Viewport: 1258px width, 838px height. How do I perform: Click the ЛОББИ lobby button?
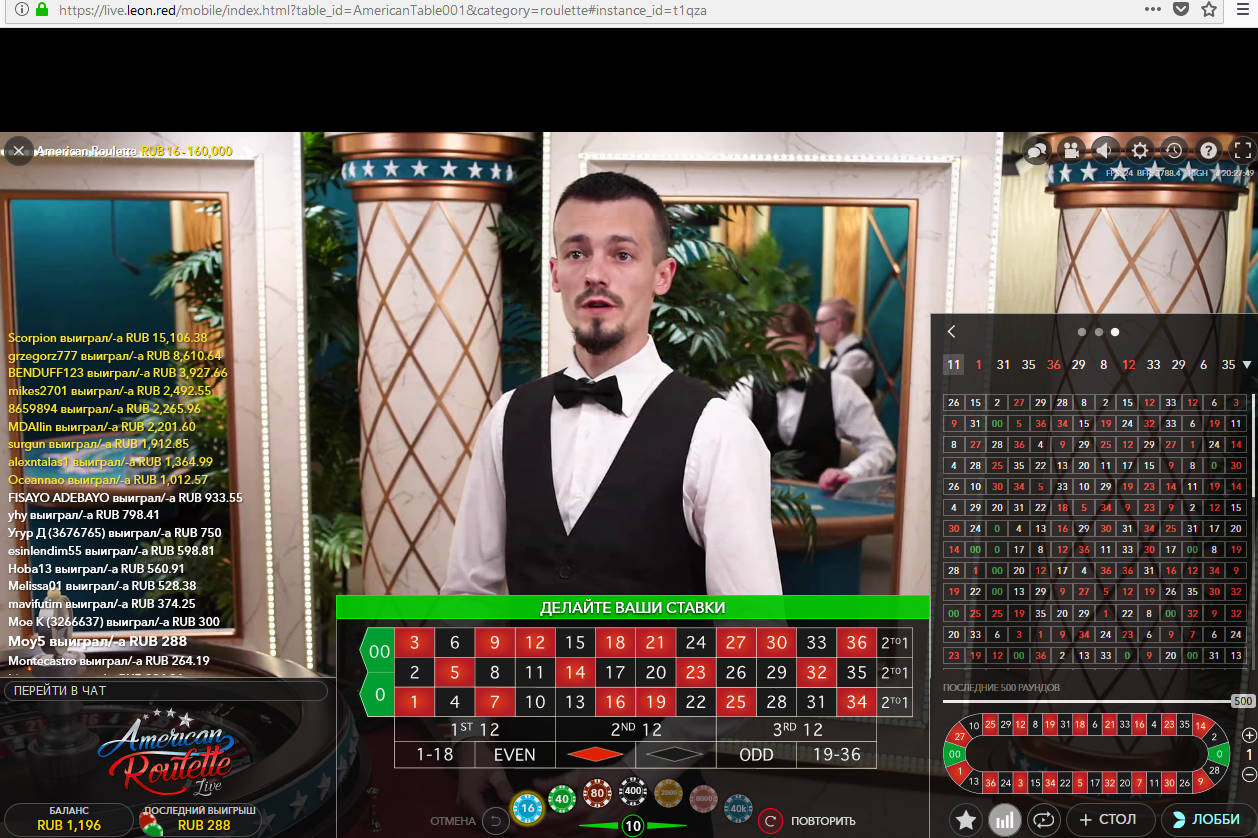click(x=1207, y=820)
